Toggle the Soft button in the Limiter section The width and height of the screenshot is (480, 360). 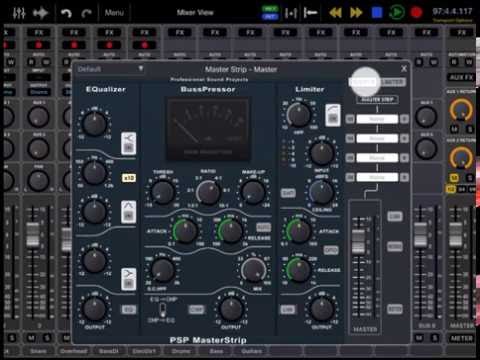click(288, 193)
